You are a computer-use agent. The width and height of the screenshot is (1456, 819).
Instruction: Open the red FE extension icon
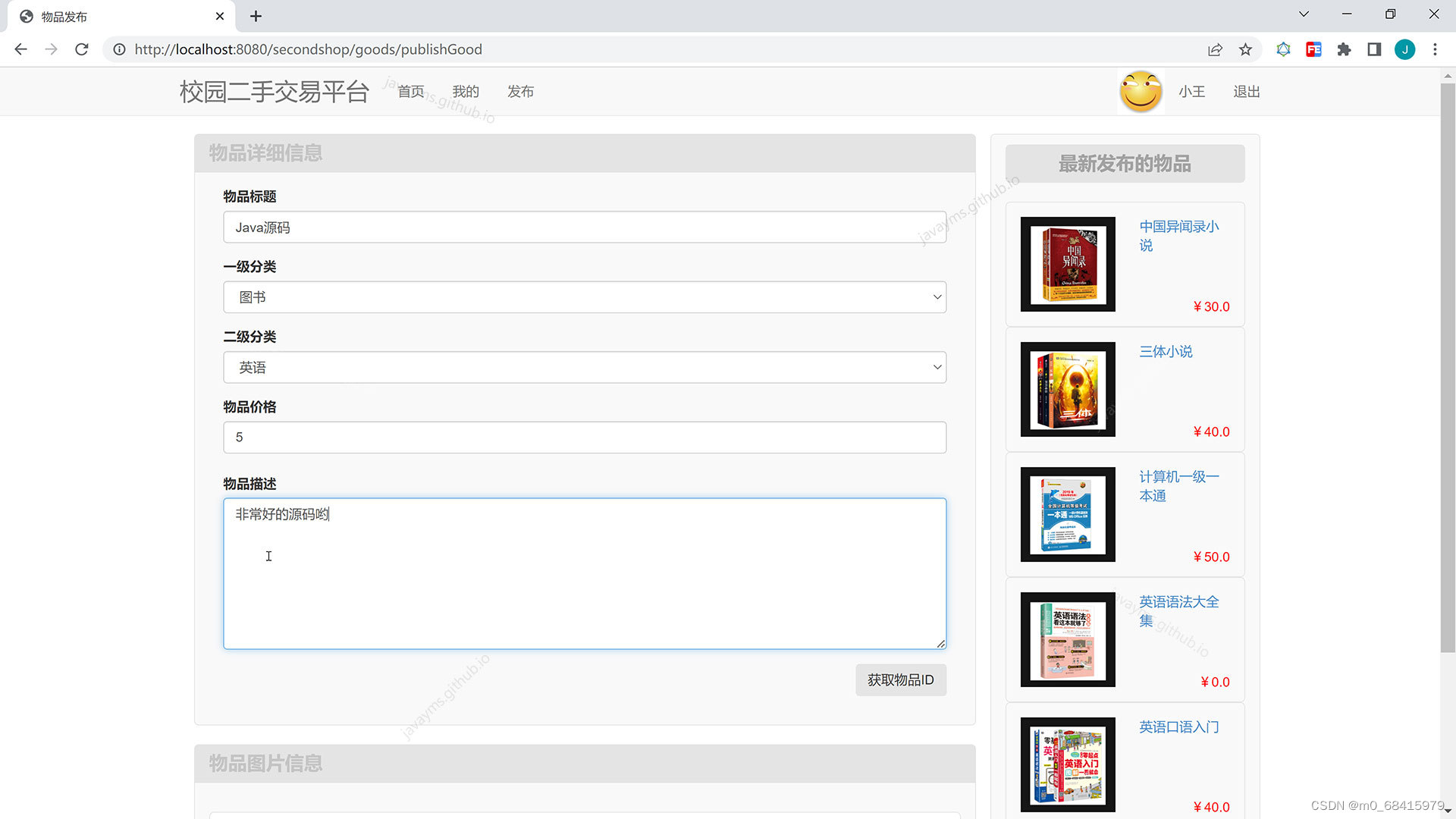[1313, 49]
